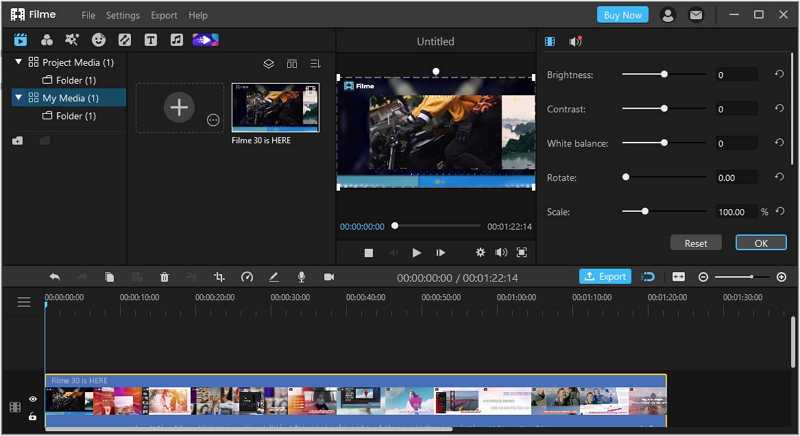800x436 pixels.
Task: Open the Stickers emoji tab icon
Action: pyautogui.click(x=98, y=40)
